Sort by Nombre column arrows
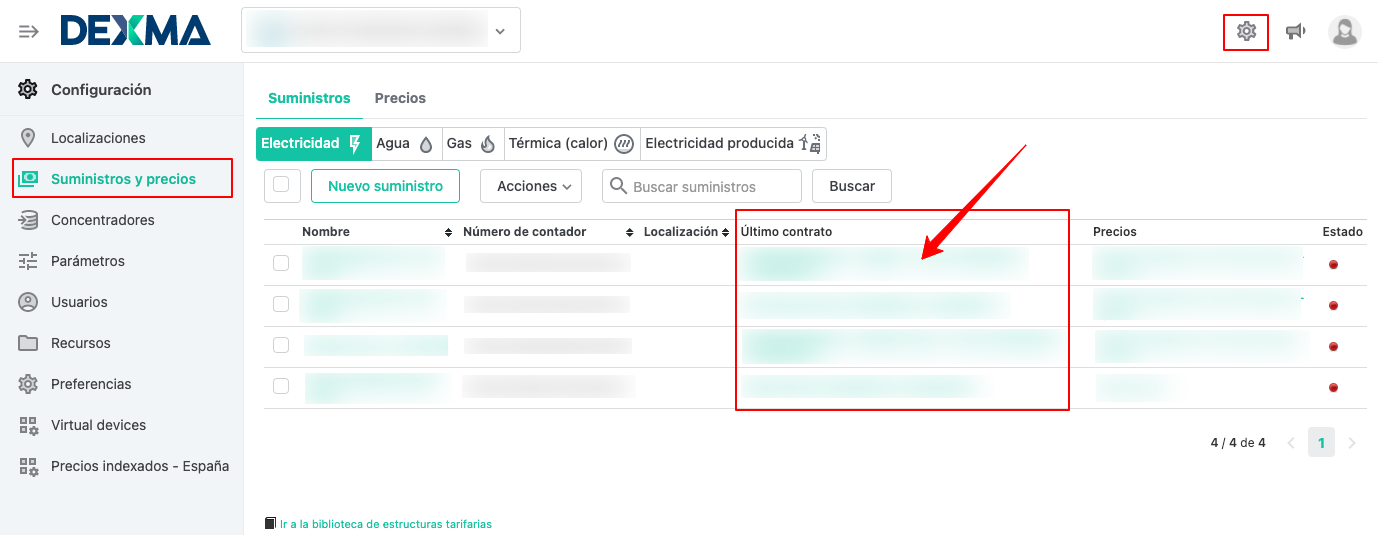 pyautogui.click(x=448, y=232)
